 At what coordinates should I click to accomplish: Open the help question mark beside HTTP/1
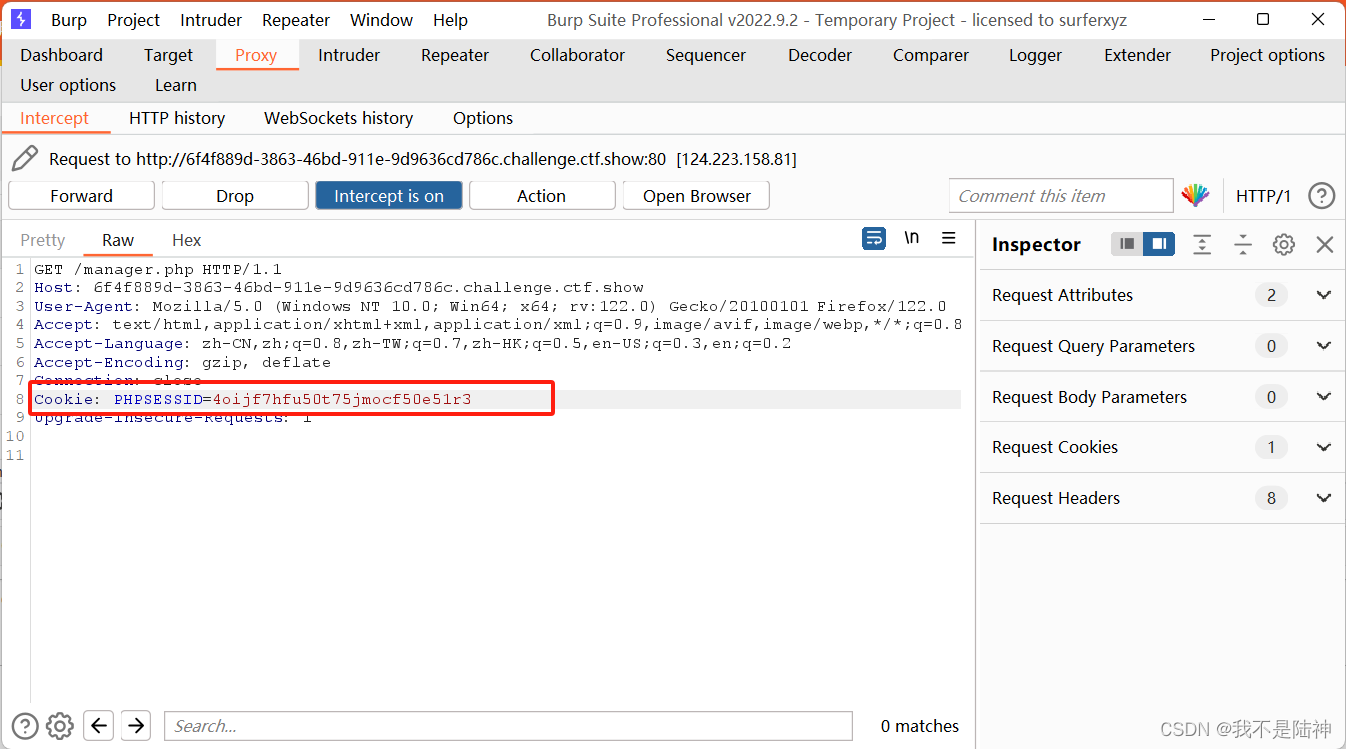[1322, 196]
